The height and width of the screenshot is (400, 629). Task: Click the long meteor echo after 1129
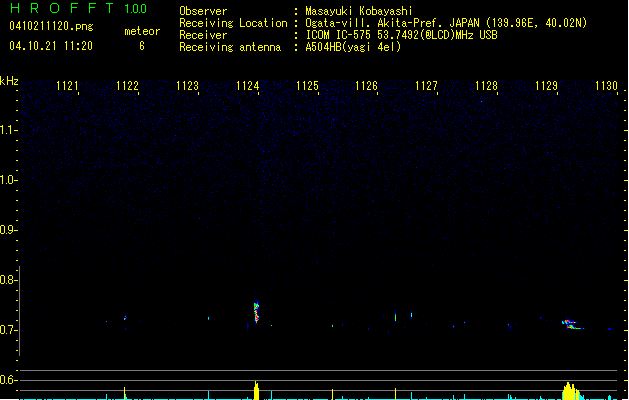click(572, 325)
